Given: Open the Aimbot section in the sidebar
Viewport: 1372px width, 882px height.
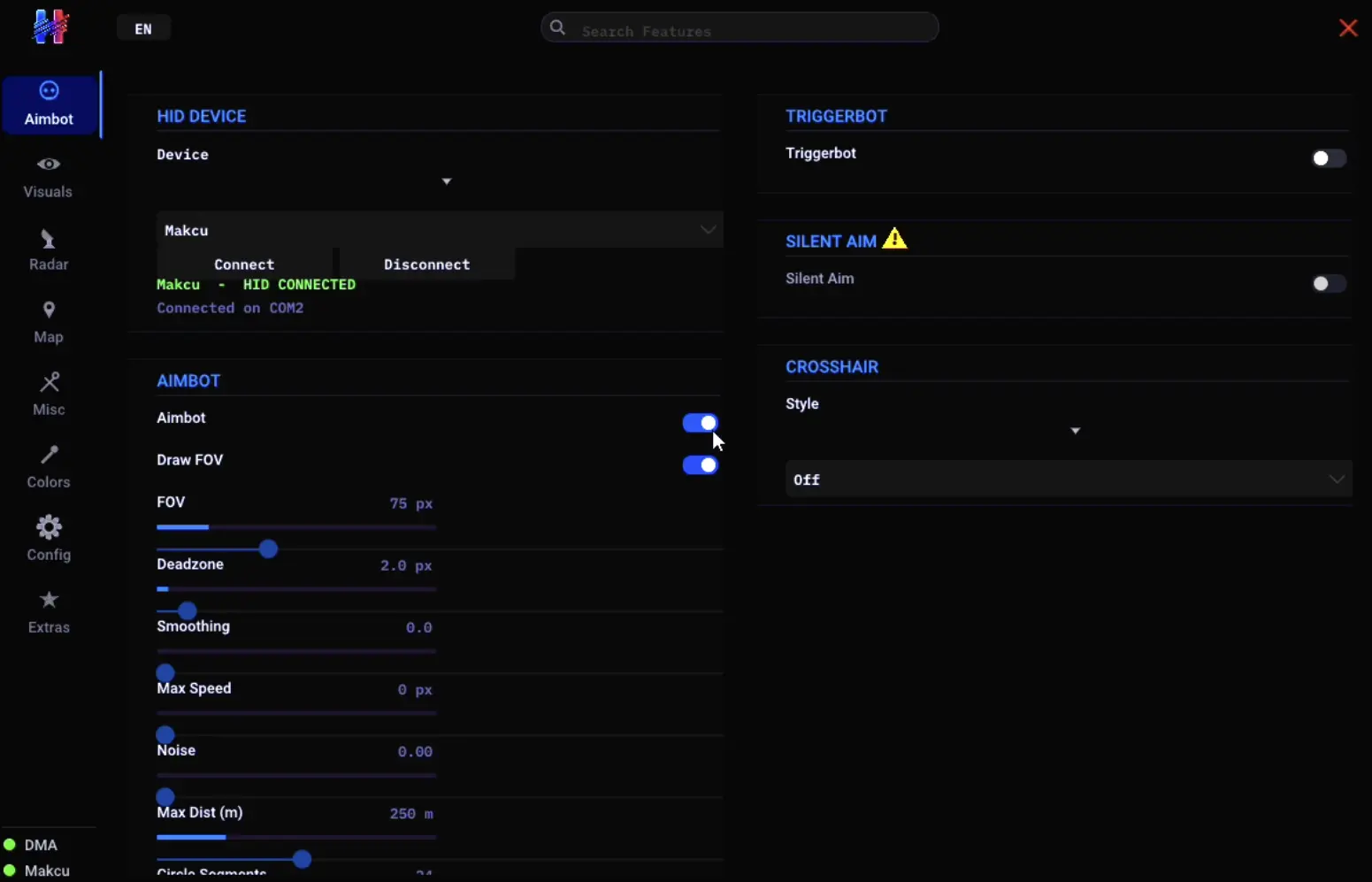Looking at the screenshot, I should pos(50,104).
